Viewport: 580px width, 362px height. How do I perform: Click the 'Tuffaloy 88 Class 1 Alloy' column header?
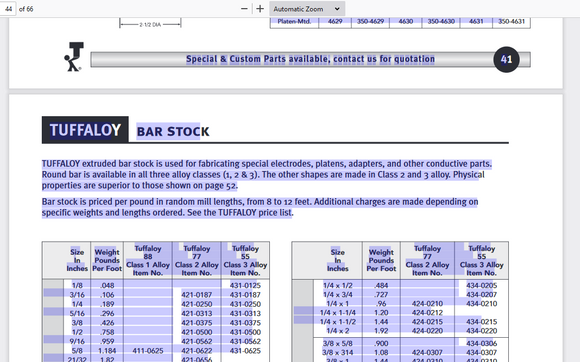148,260
